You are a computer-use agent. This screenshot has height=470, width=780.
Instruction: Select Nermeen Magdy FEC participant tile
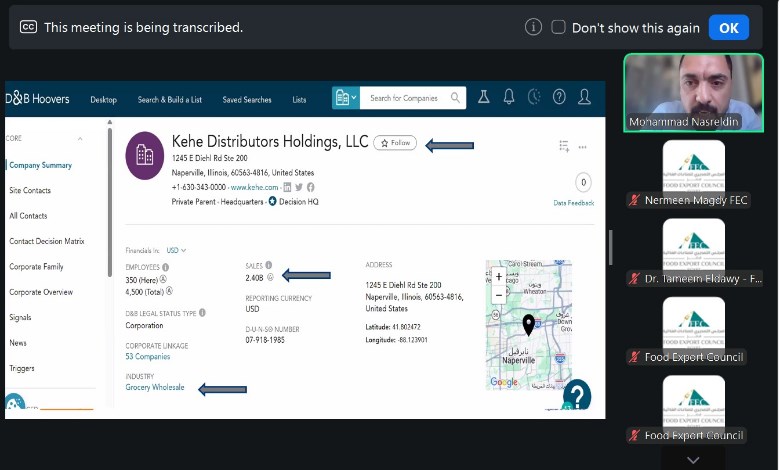(x=693, y=174)
